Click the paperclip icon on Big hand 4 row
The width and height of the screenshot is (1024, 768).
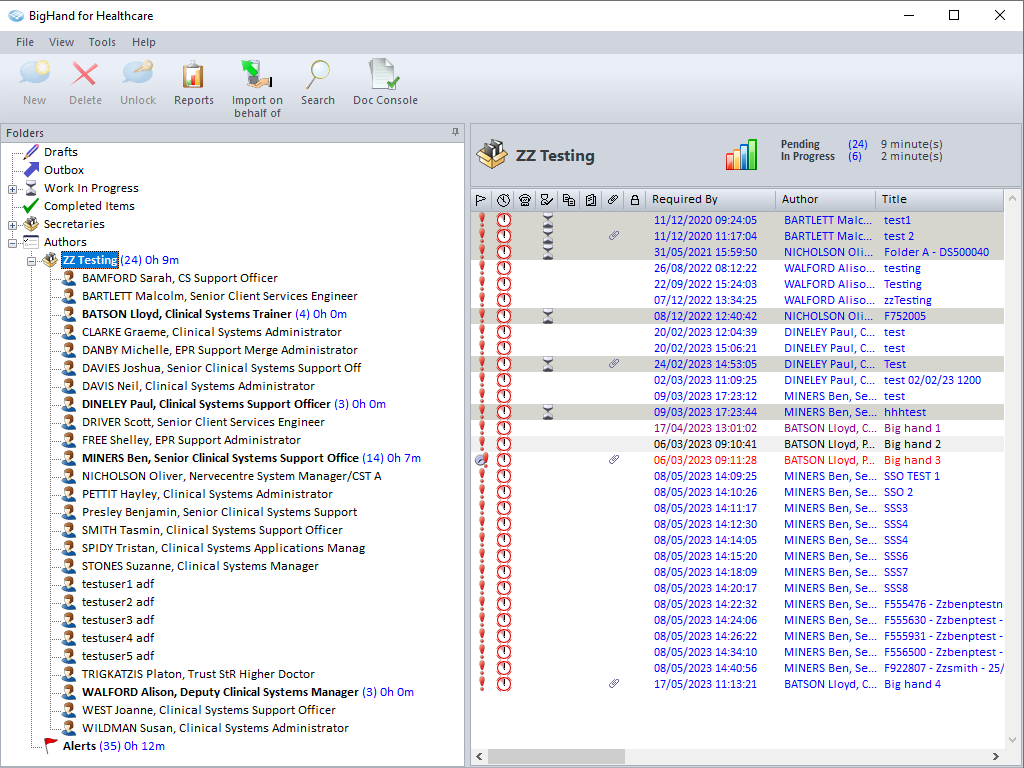point(614,684)
